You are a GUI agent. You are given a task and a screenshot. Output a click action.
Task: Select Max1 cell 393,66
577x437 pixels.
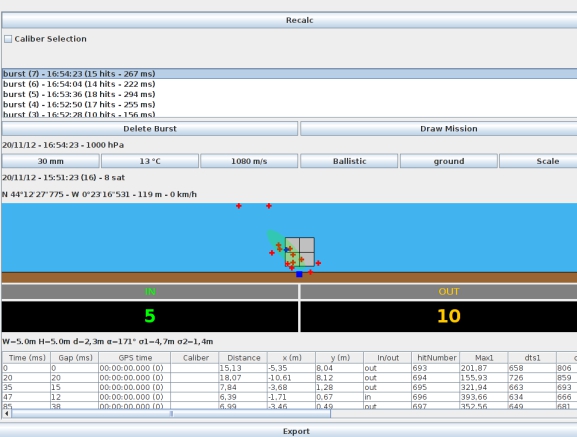484,397
